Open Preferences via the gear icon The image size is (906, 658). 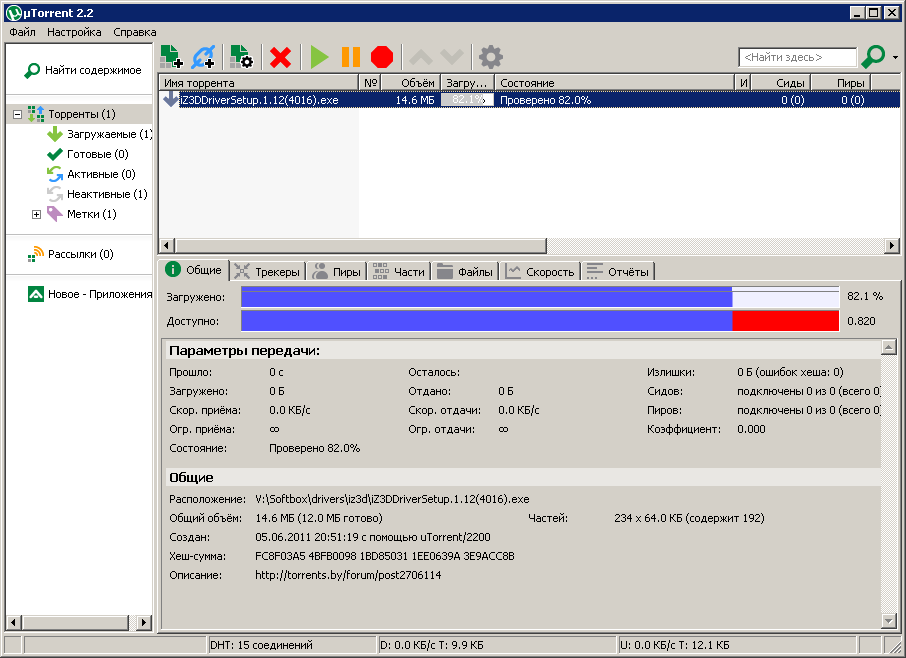[490, 57]
